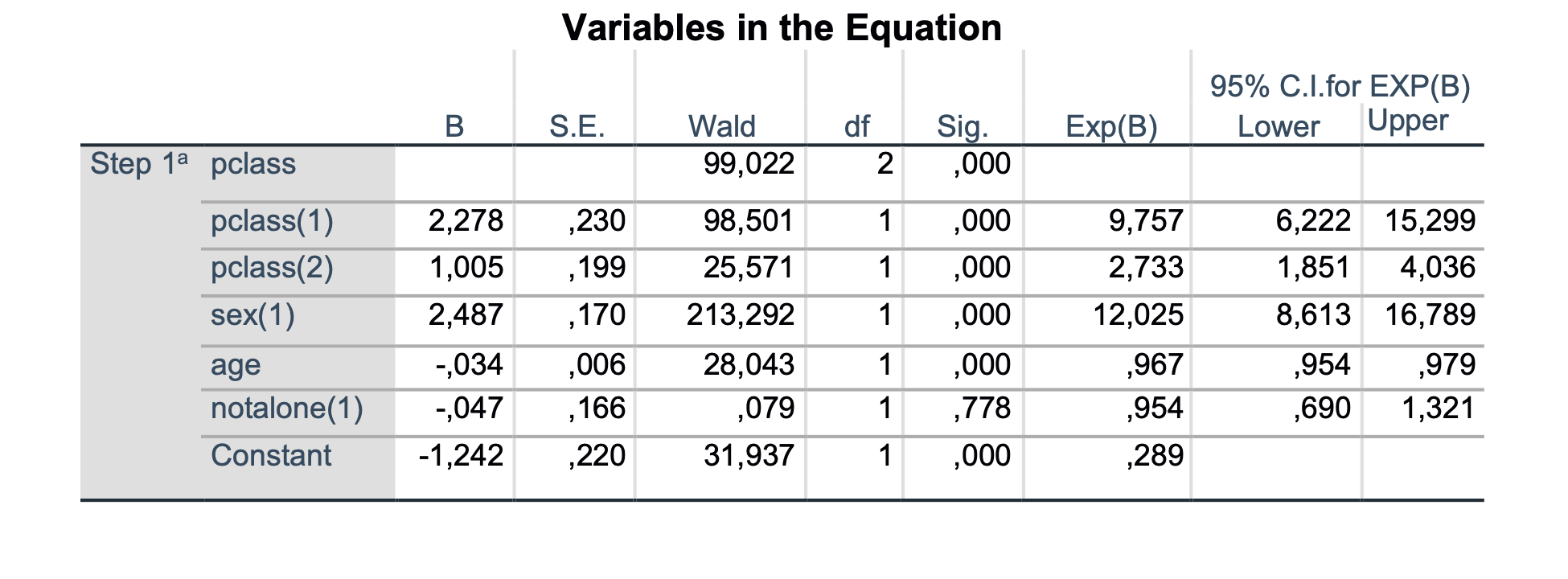The height and width of the screenshot is (579, 1568).
Task: Click the '95% C.I.for EXP(B)' header
Action: tap(1340, 86)
